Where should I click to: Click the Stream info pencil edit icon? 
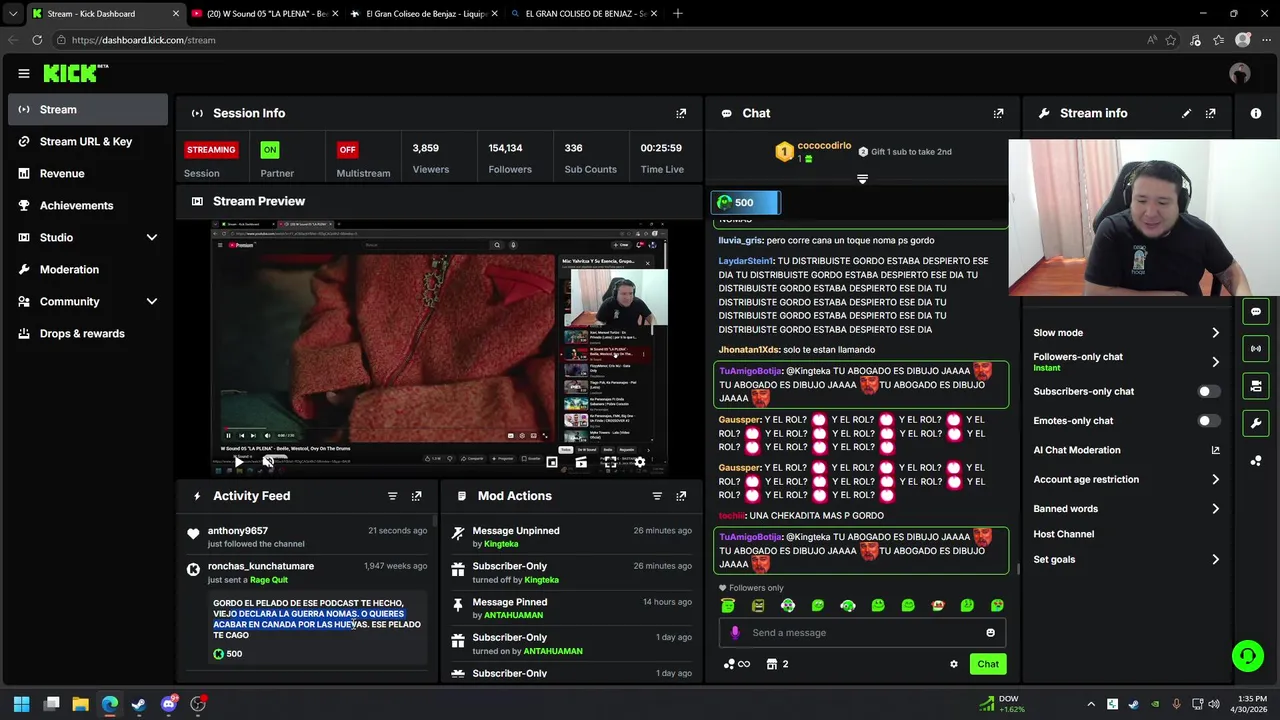[1186, 113]
